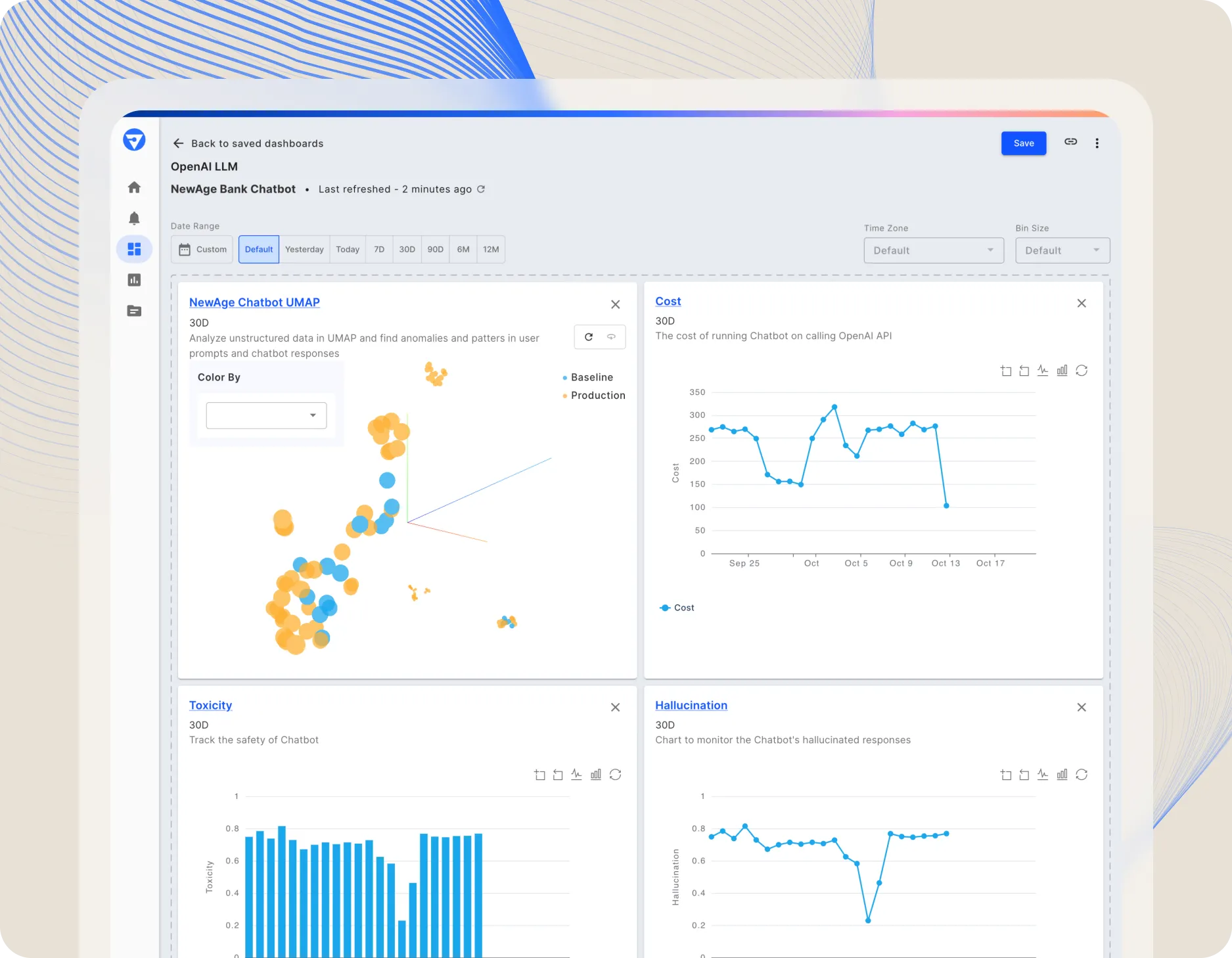Image resolution: width=1232 pixels, height=958 pixels.
Task: Open the Charts icon in the sidebar
Action: (134, 280)
